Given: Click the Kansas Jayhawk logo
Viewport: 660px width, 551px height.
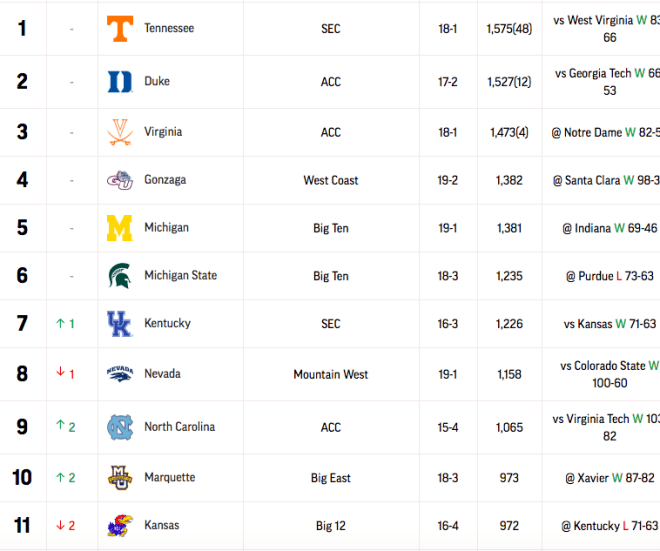Looking at the screenshot, I should point(120,525).
